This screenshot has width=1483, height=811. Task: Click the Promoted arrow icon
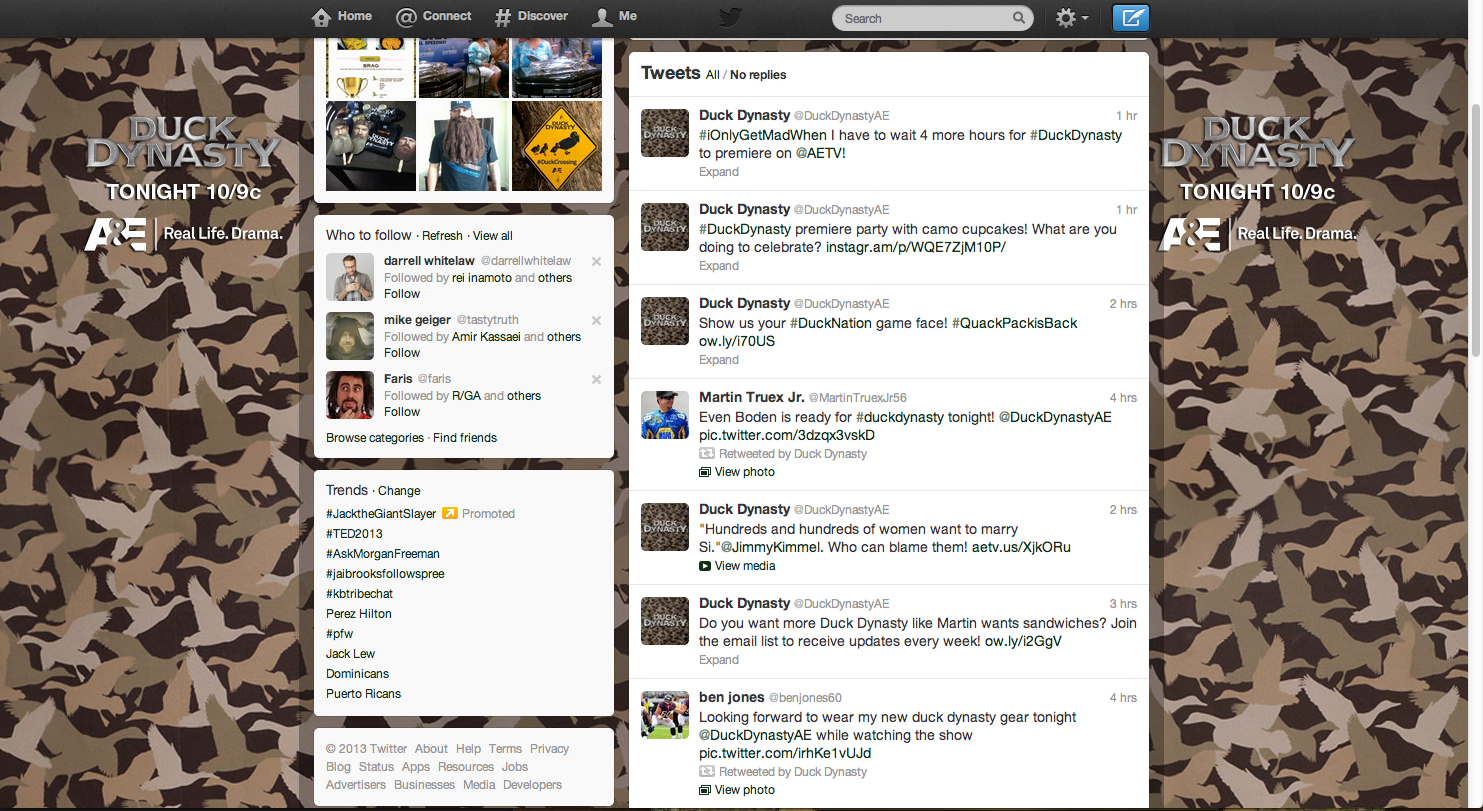[x=450, y=514]
